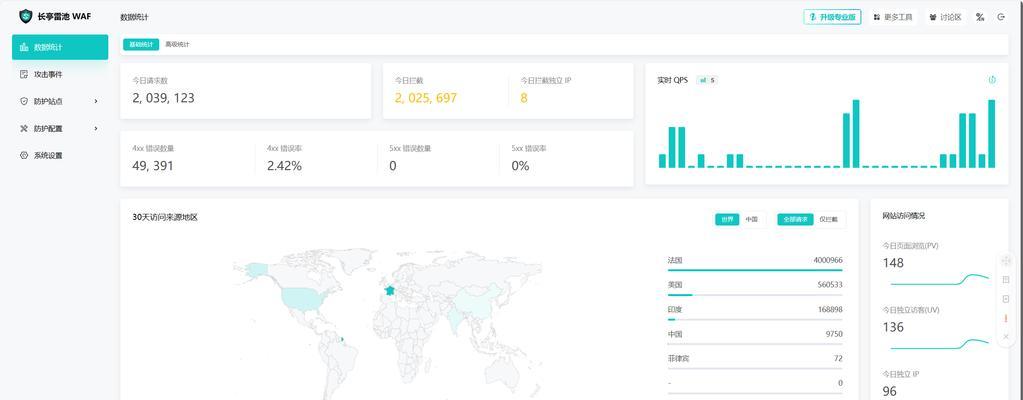Click the 攻击事件 list icon in sidebar
Viewport: 1023px width, 400px height.
(24, 74)
